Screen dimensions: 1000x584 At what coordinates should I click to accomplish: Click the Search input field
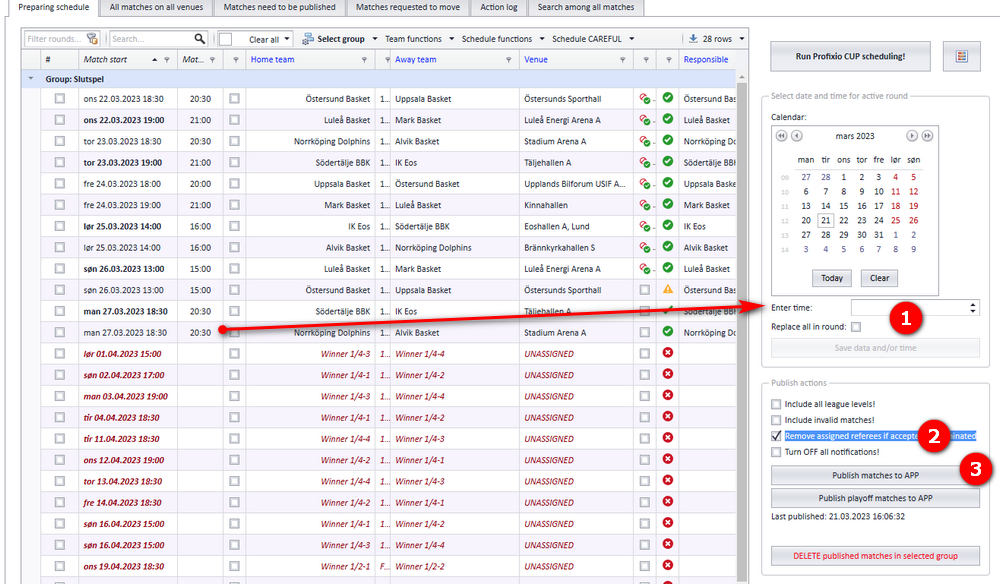151,39
